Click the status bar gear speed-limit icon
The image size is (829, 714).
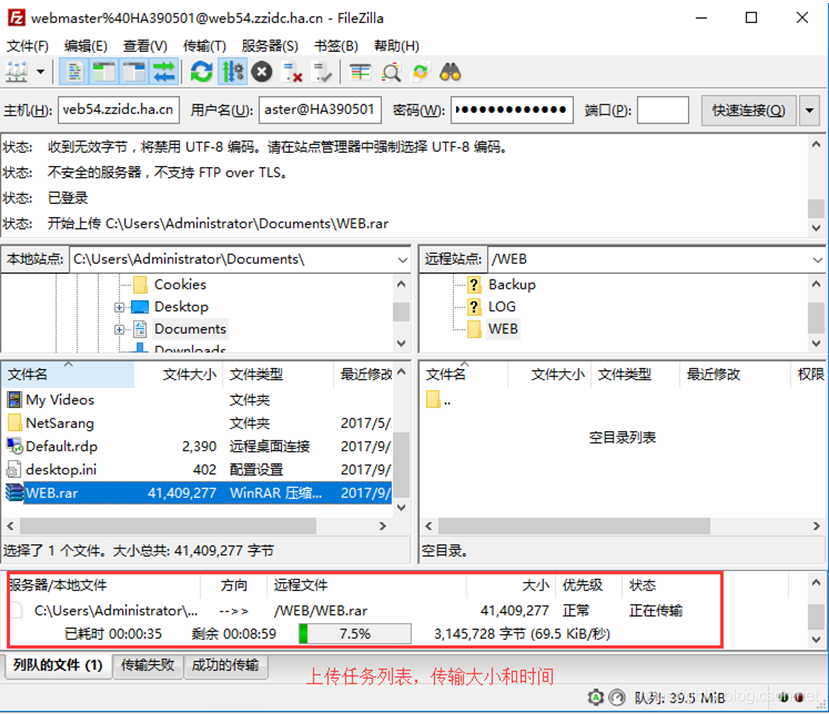pyautogui.click(x=596, y=698)
